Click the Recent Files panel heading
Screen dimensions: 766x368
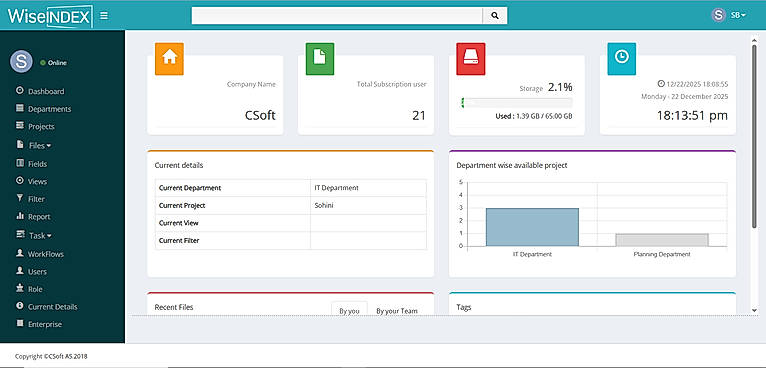coord(174,307)
